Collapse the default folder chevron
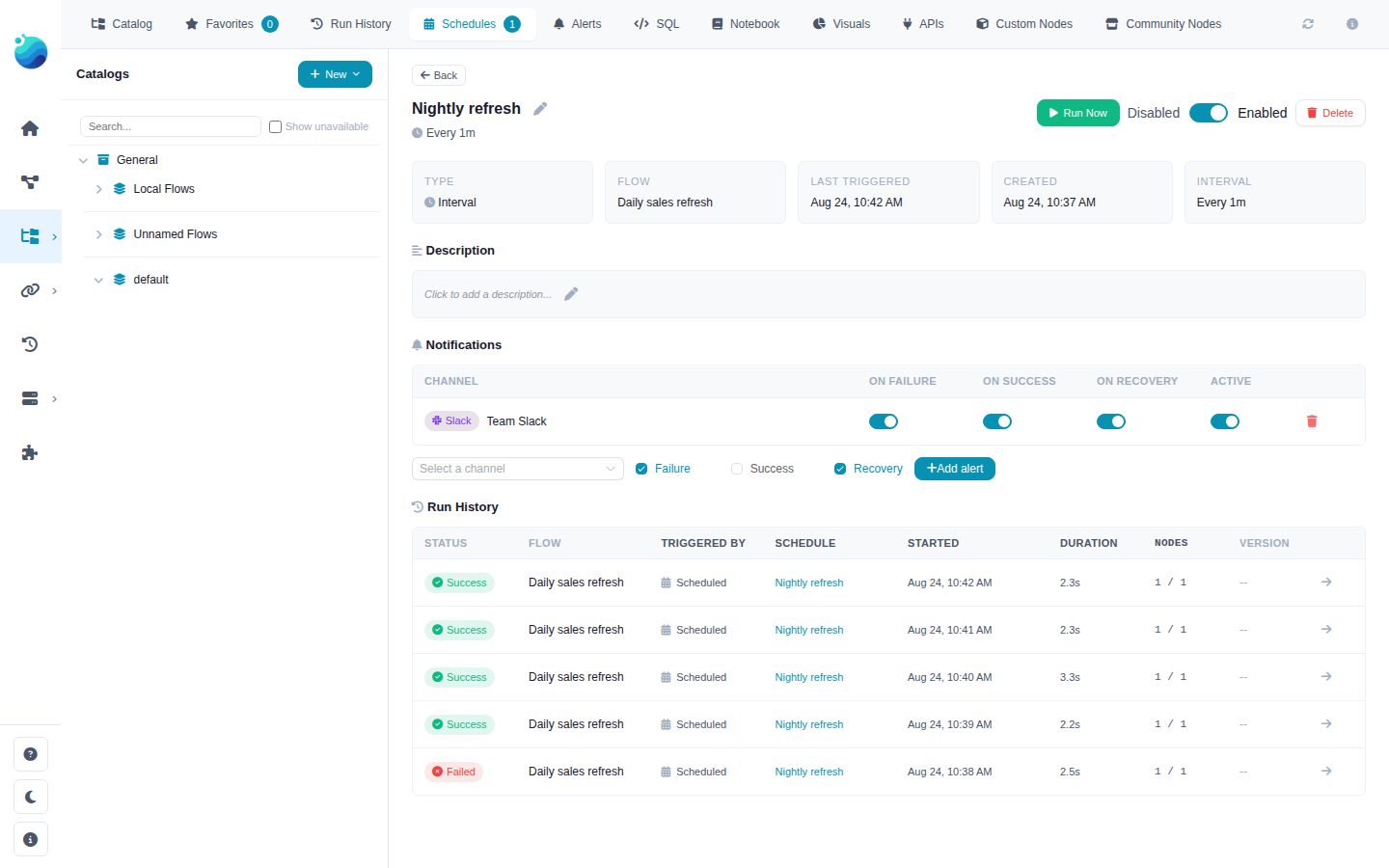1389x868 pixels. (98, 280)
